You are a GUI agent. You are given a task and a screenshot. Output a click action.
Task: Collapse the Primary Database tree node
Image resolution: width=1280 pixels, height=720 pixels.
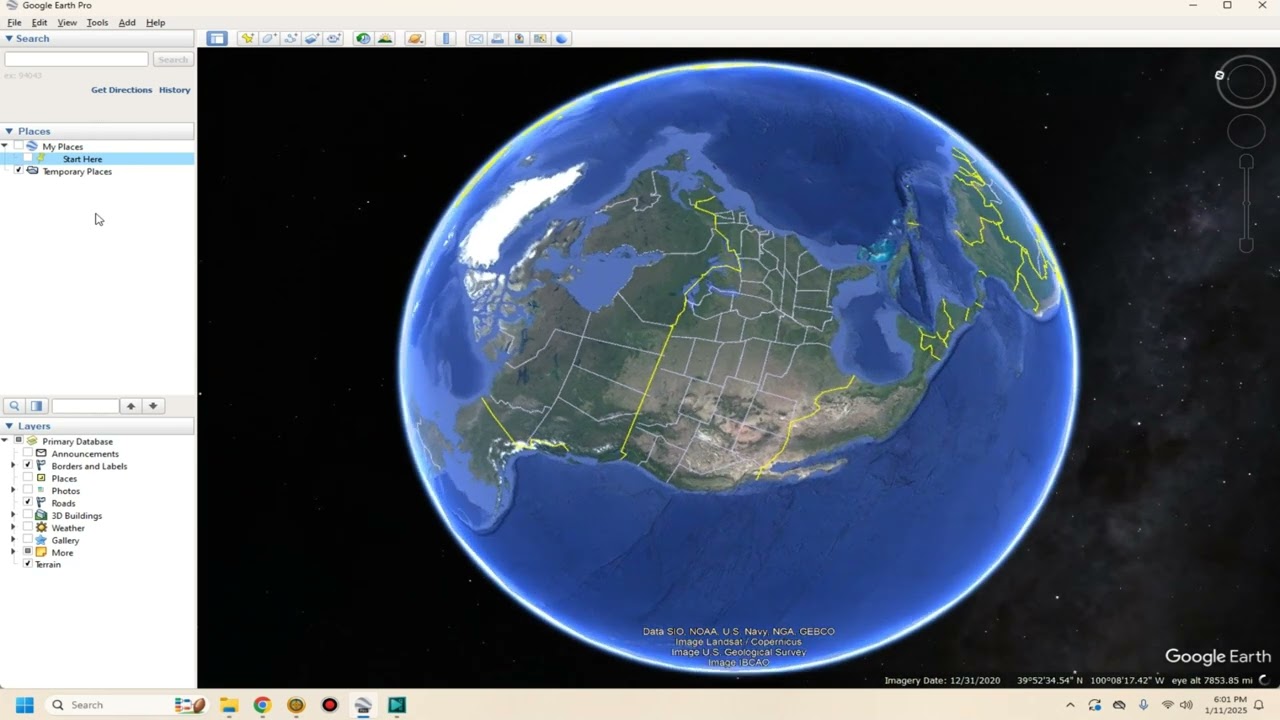click(x=5, y=441)
